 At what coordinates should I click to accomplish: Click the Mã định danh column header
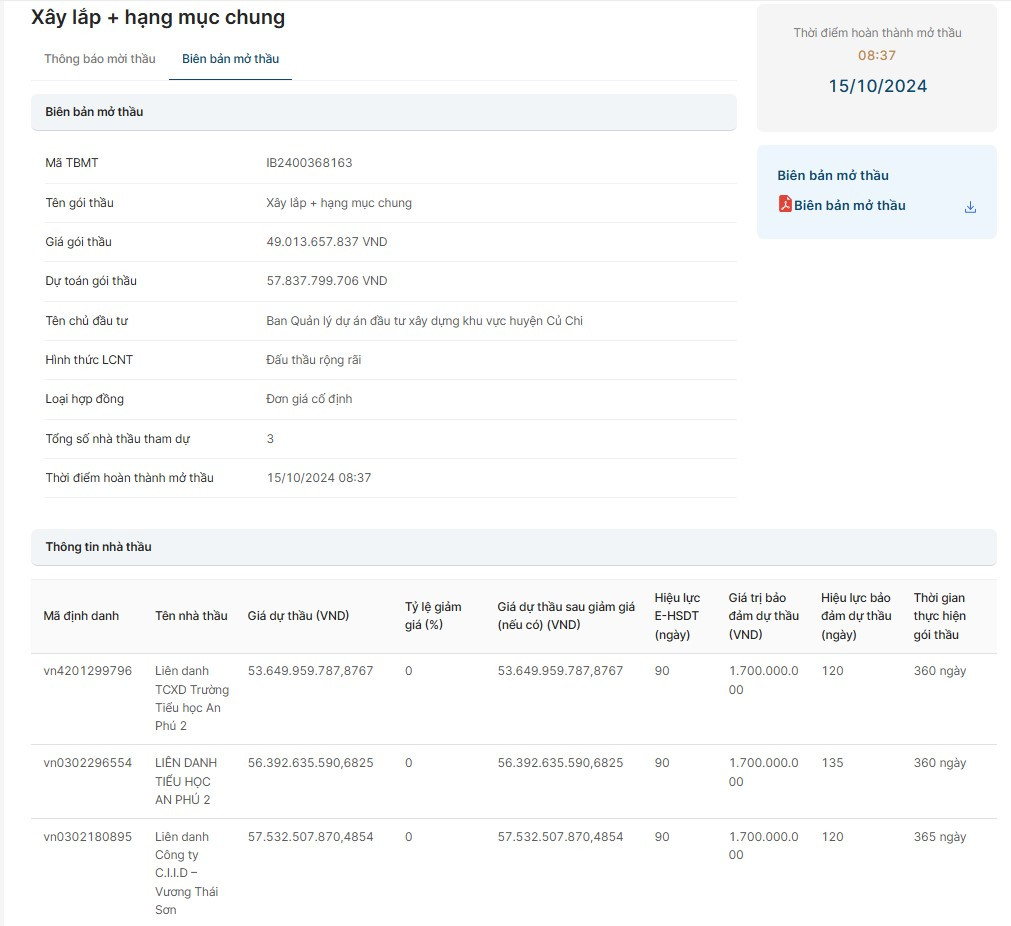[x=81, y=616]
